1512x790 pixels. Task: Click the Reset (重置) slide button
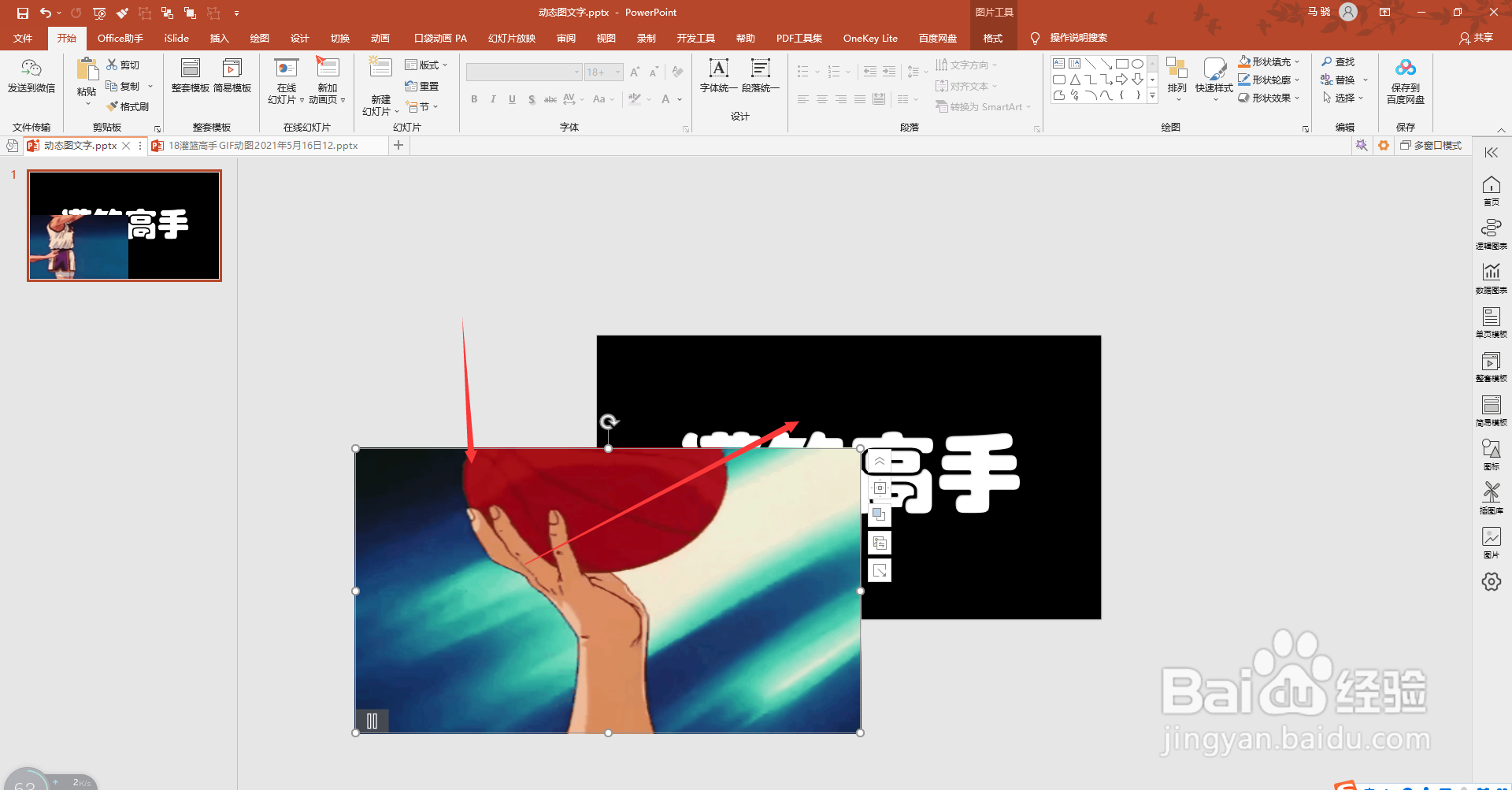click(x=422, y=86)
